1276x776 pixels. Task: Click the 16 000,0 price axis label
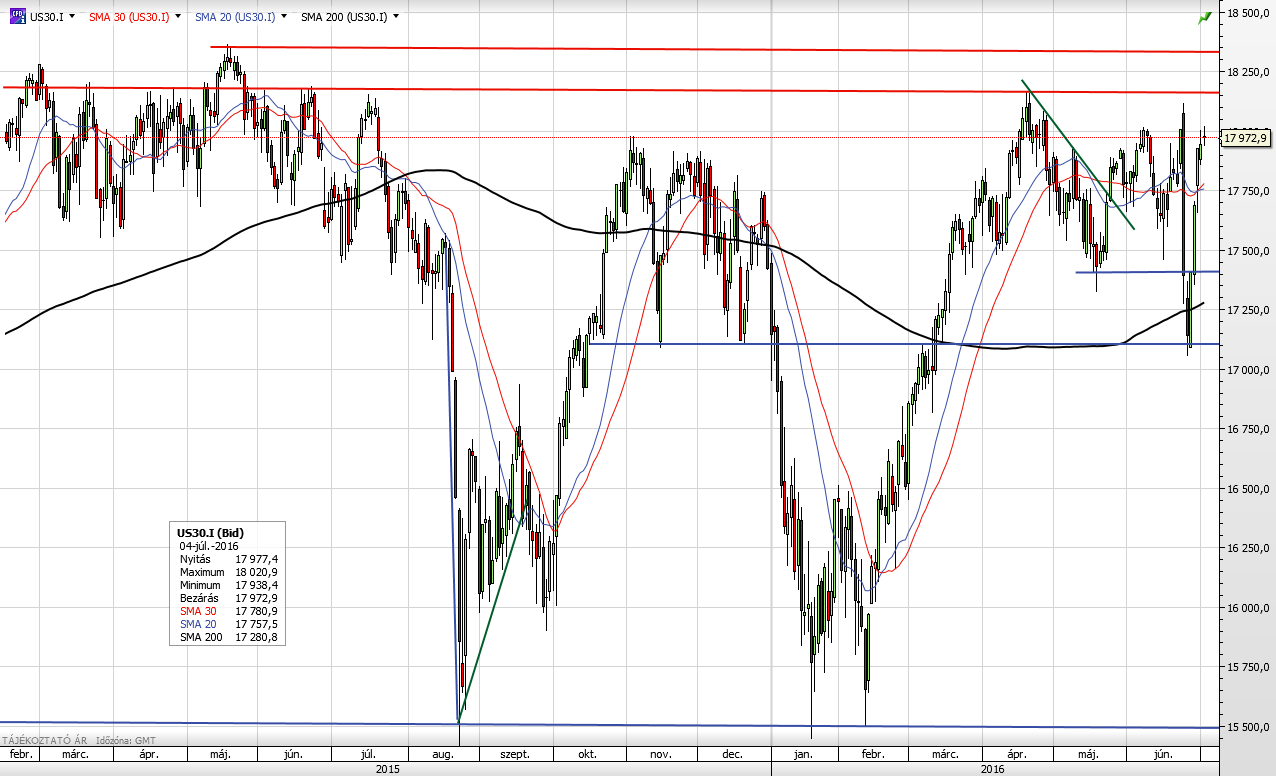[x=1249, y=608]
